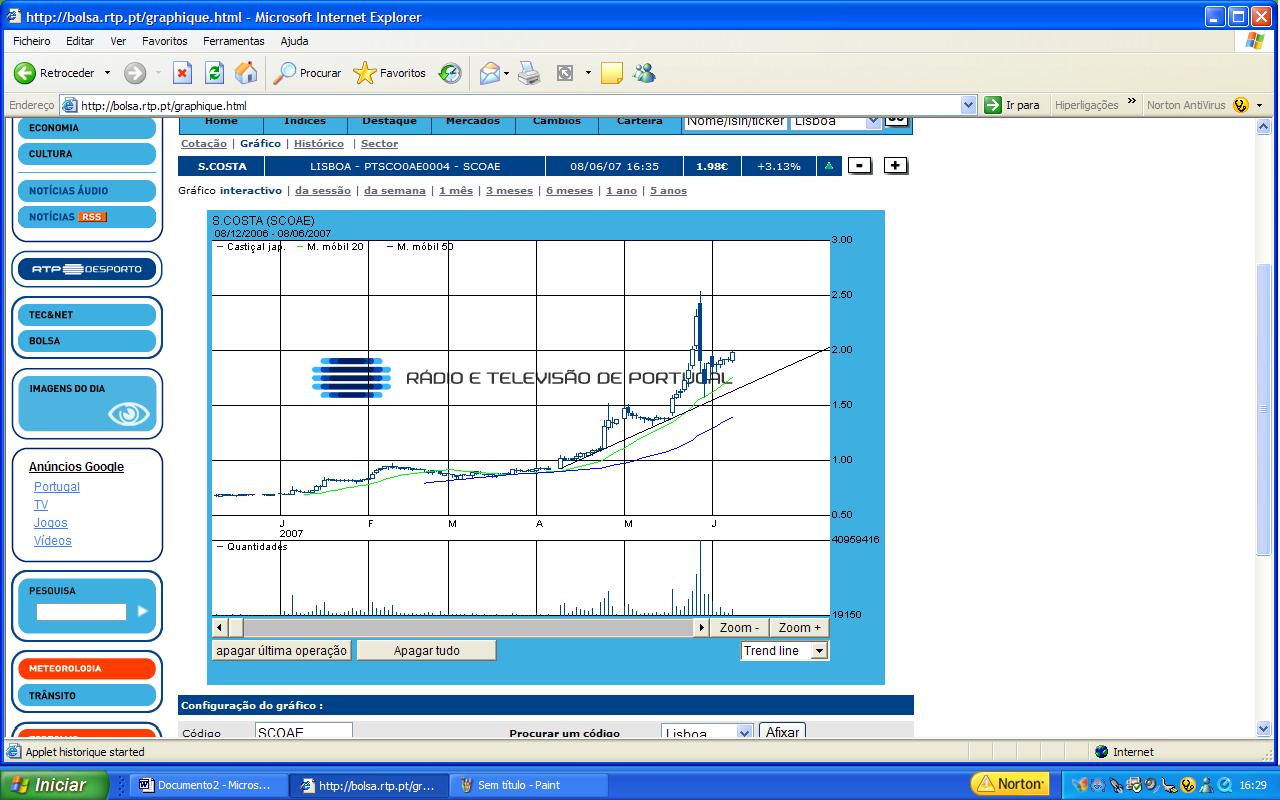Click the Norton tray alert button
Screen dimensions: 1280x800
[x=1012, y=785]
